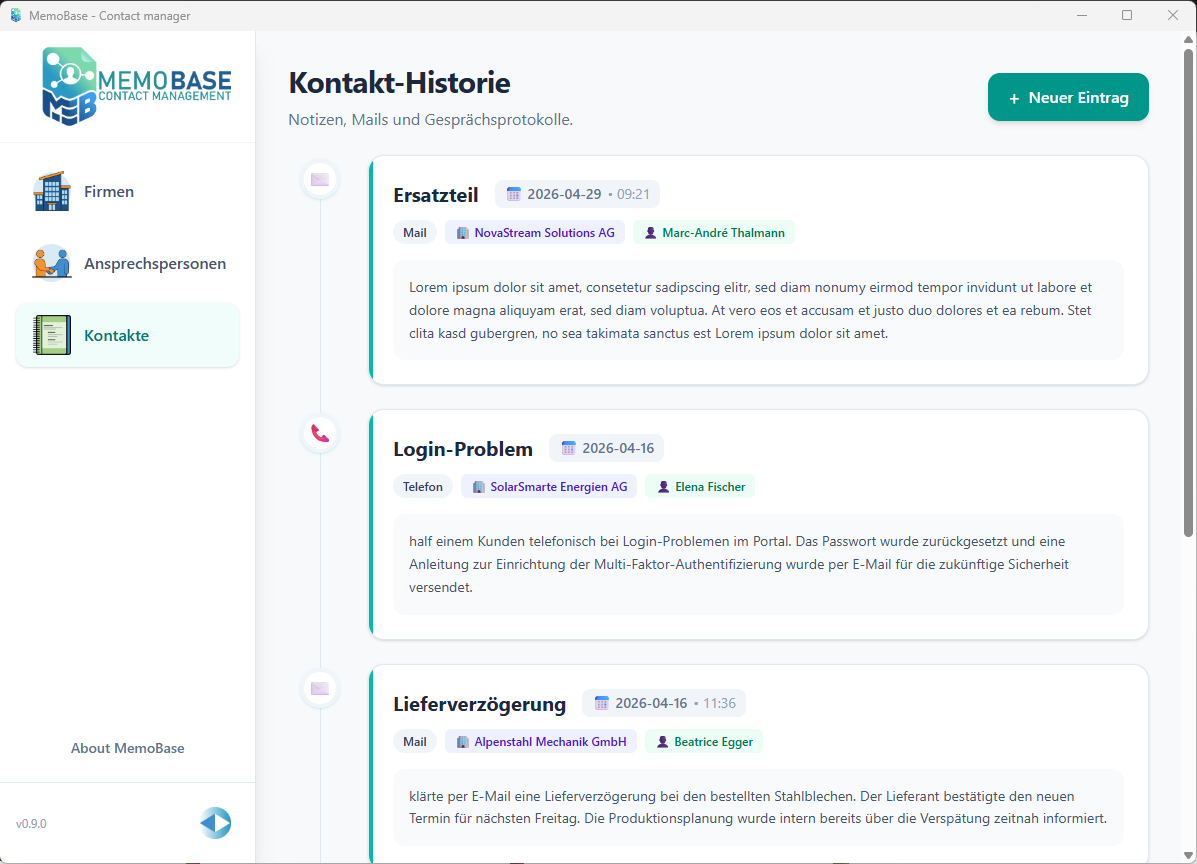
Task: Click the Kontakte notebook icon
Action: 52,335
